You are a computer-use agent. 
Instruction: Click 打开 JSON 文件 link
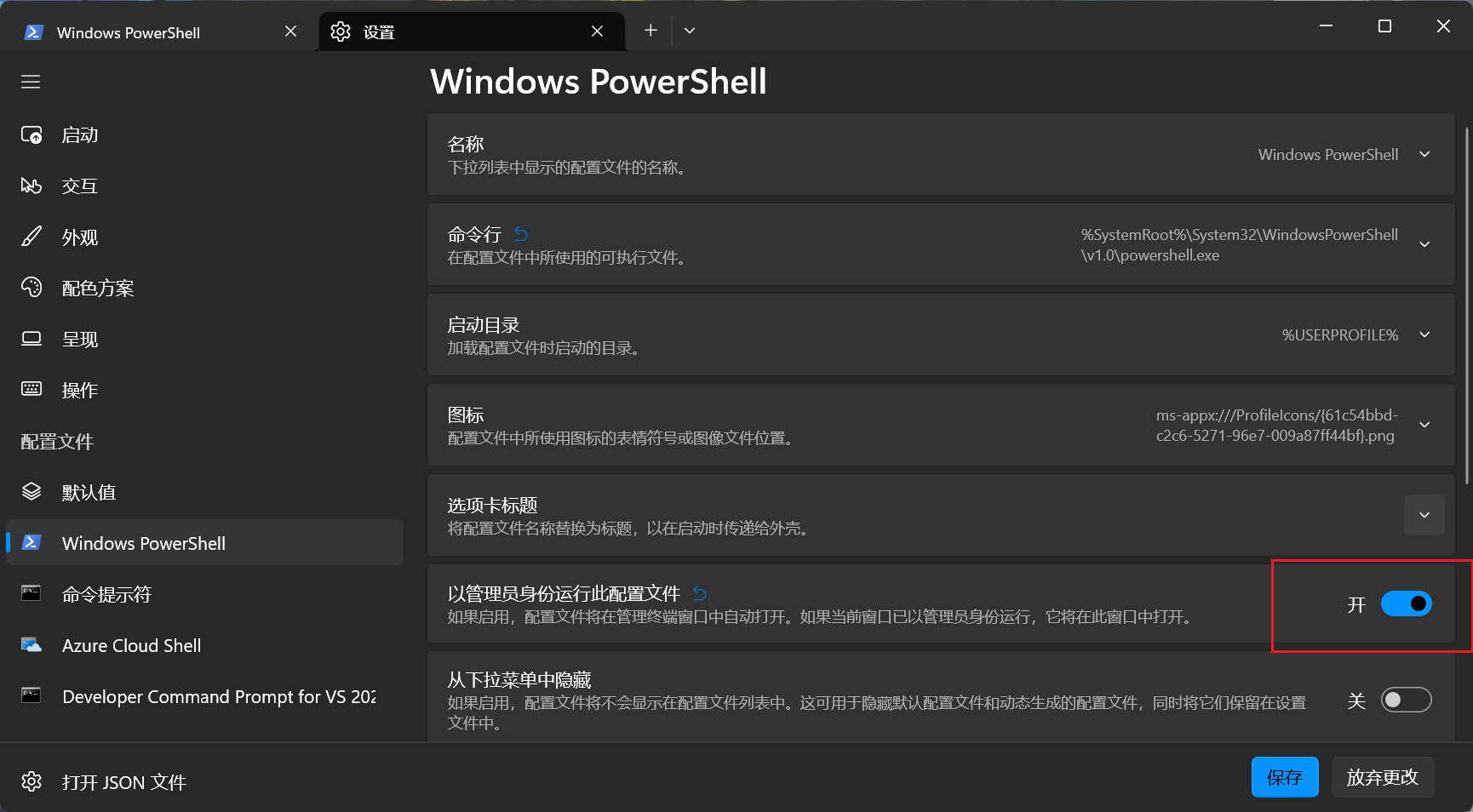point(124,782)
